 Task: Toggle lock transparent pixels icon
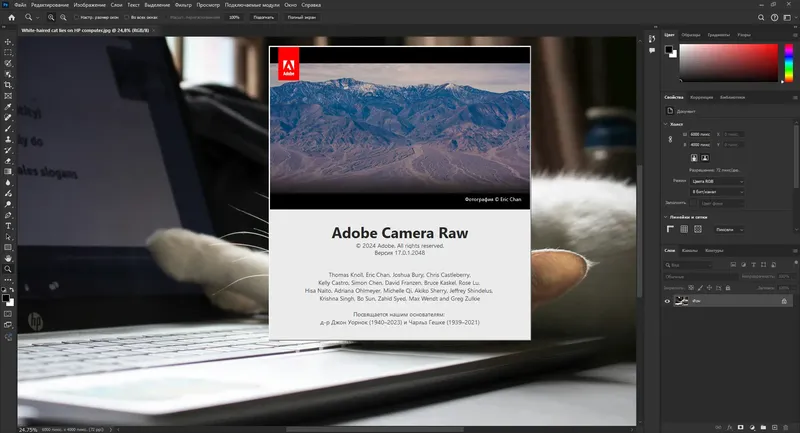point(691,288)
